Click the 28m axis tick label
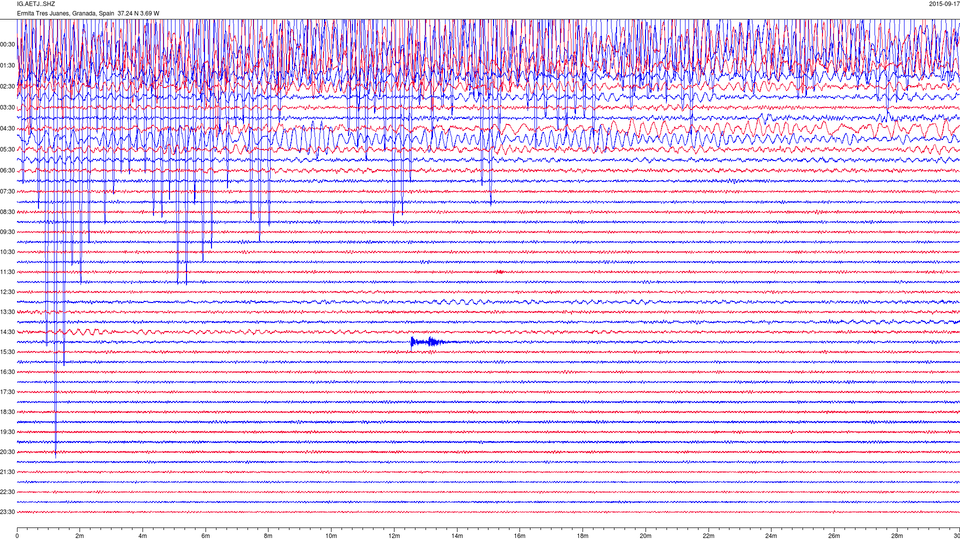This screenshot has width=960, height=540. 897,536
